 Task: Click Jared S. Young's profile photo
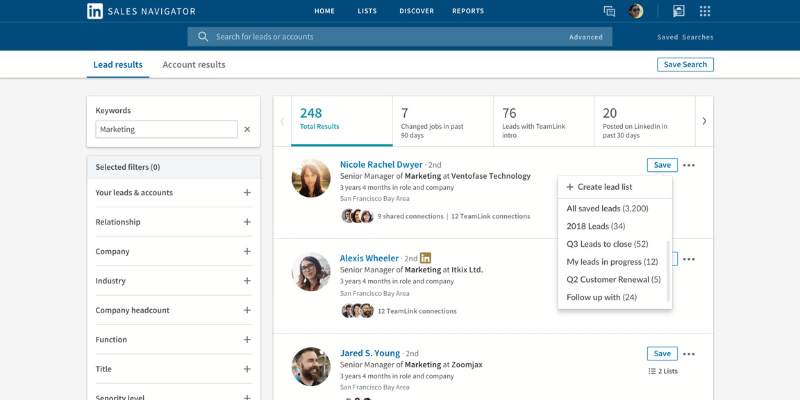(311, 367)
